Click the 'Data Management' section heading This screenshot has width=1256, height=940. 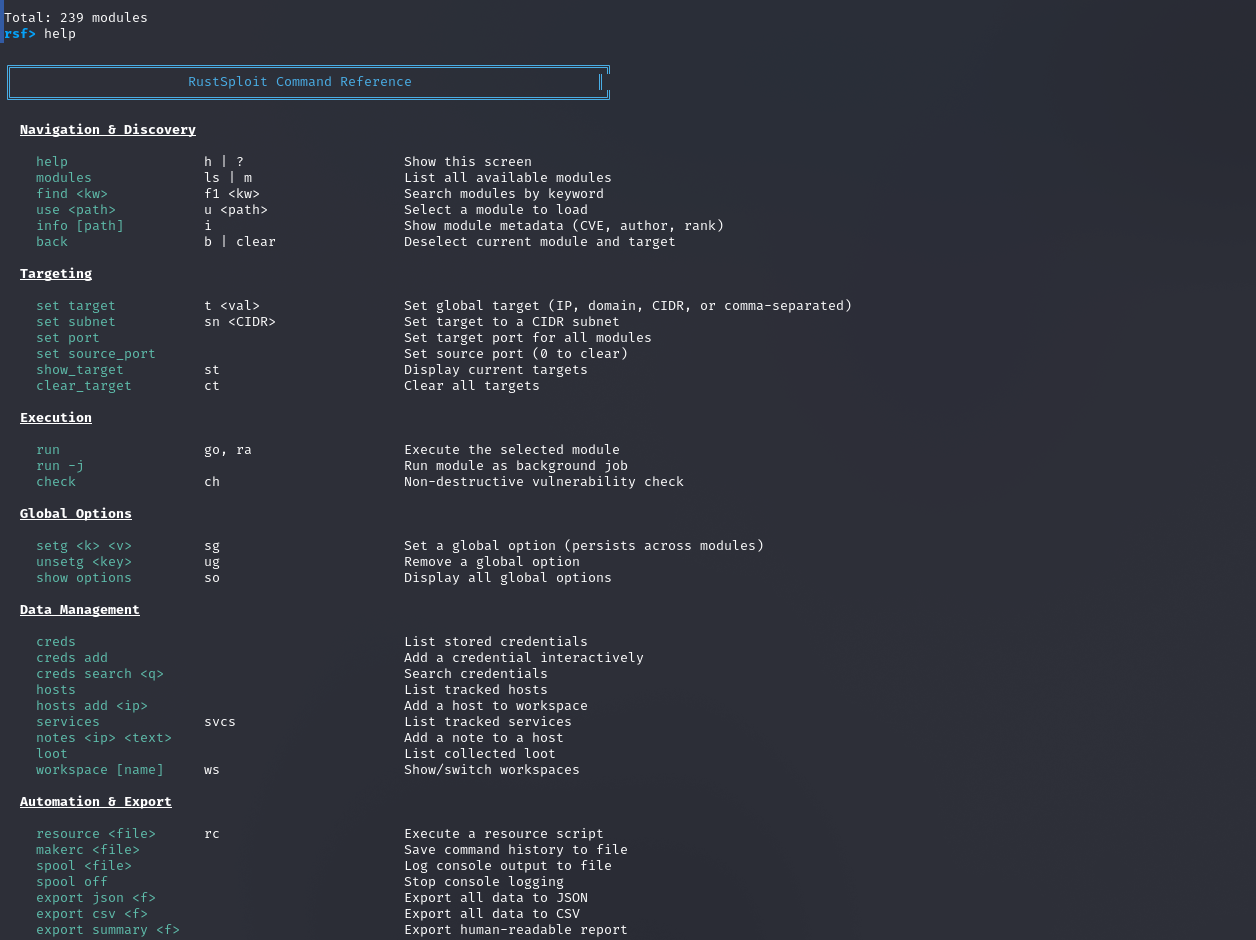click(x=80, y=610)
